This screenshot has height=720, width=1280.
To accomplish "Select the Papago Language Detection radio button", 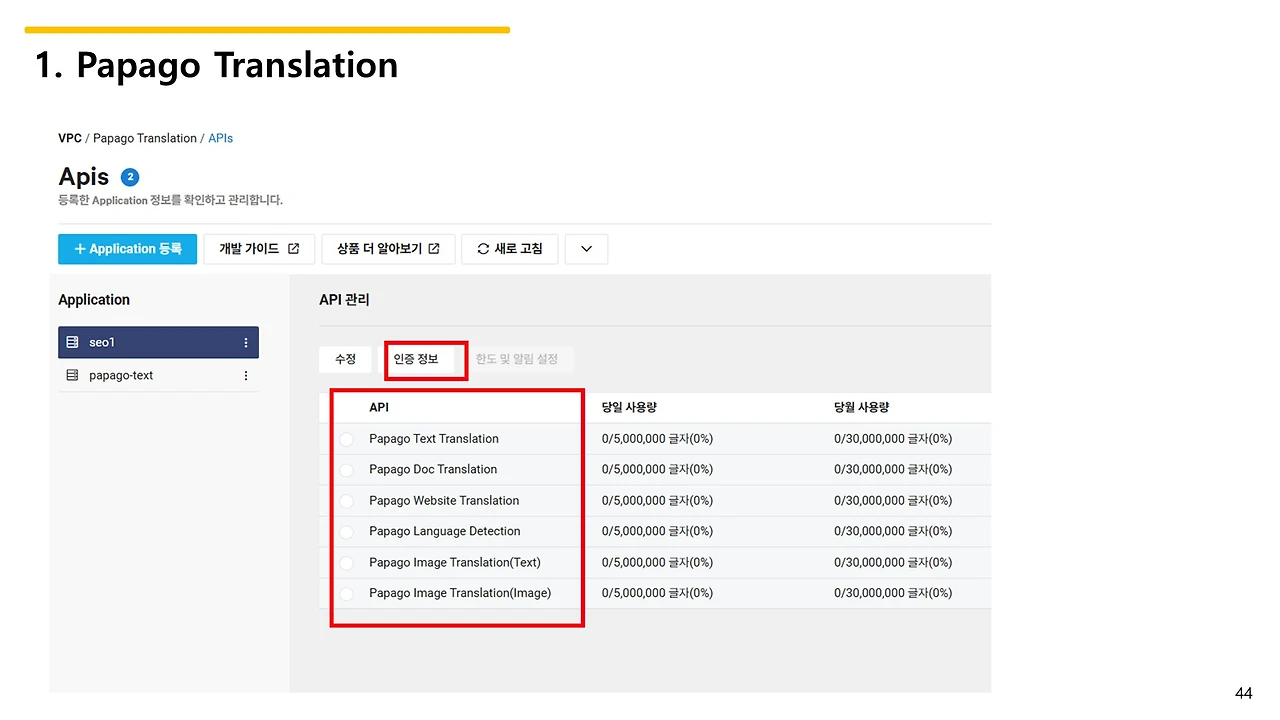I will (x=346, y=532).
